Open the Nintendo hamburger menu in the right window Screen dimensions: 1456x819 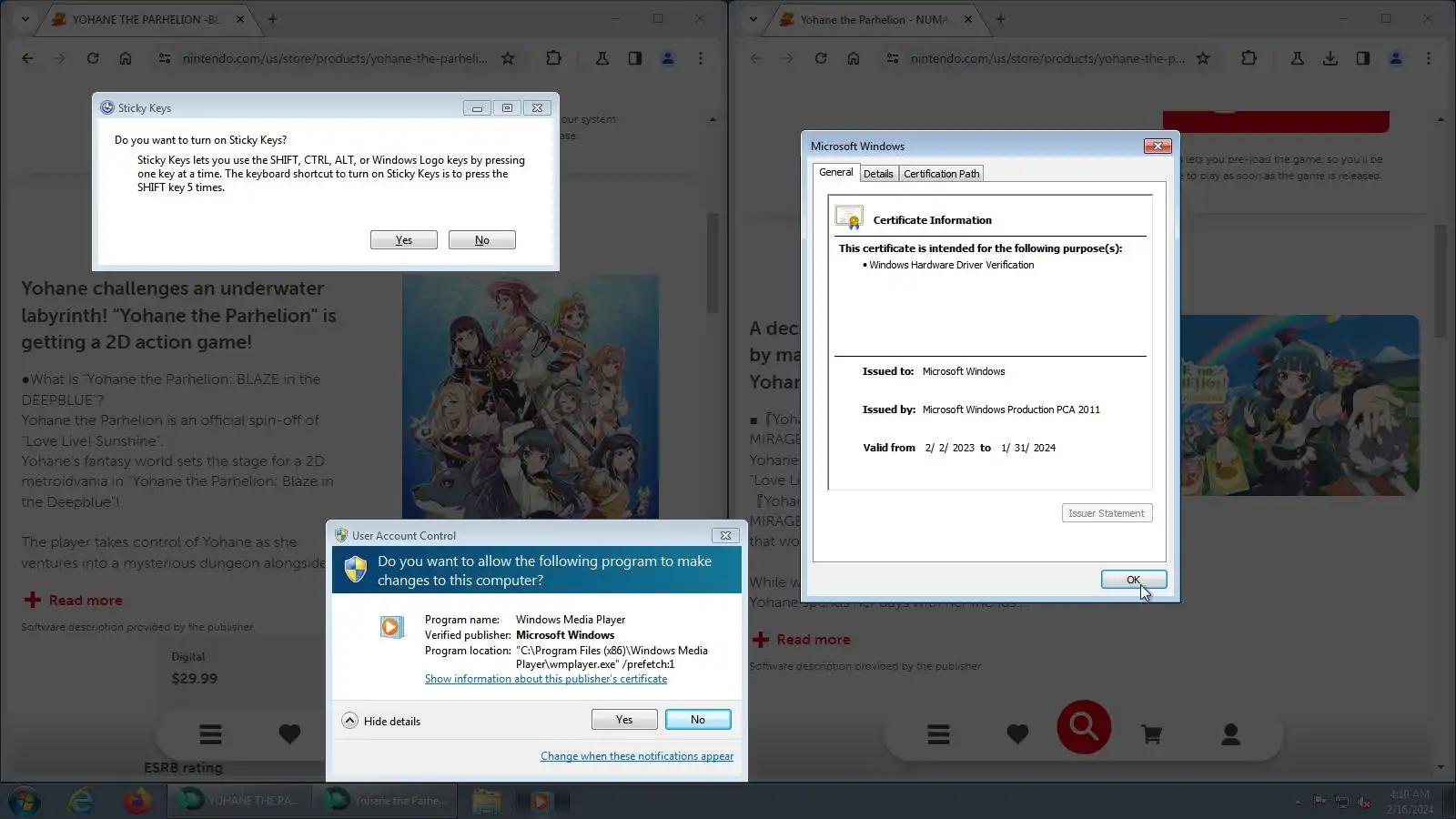tap(939, 734)
